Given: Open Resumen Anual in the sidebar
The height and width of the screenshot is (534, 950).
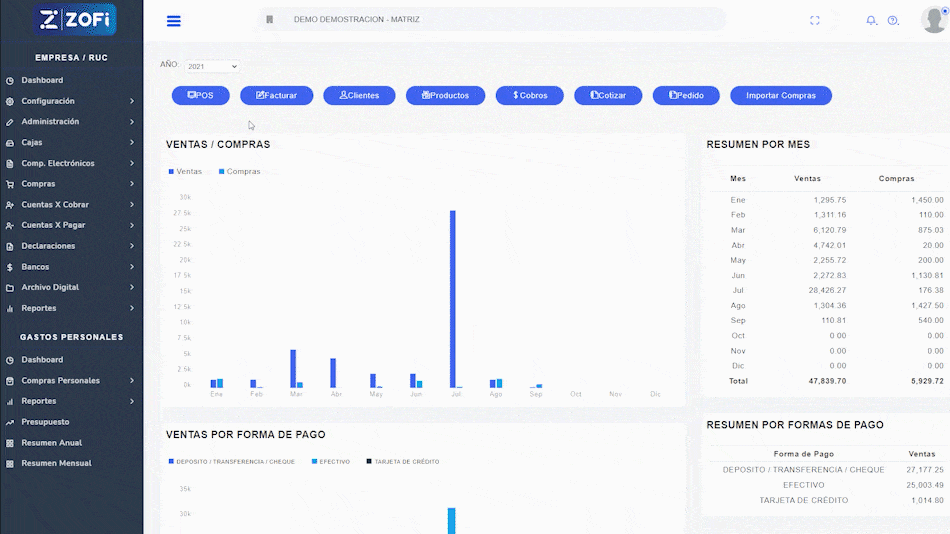Looking at the screenshot, I should tap(51, 443).
